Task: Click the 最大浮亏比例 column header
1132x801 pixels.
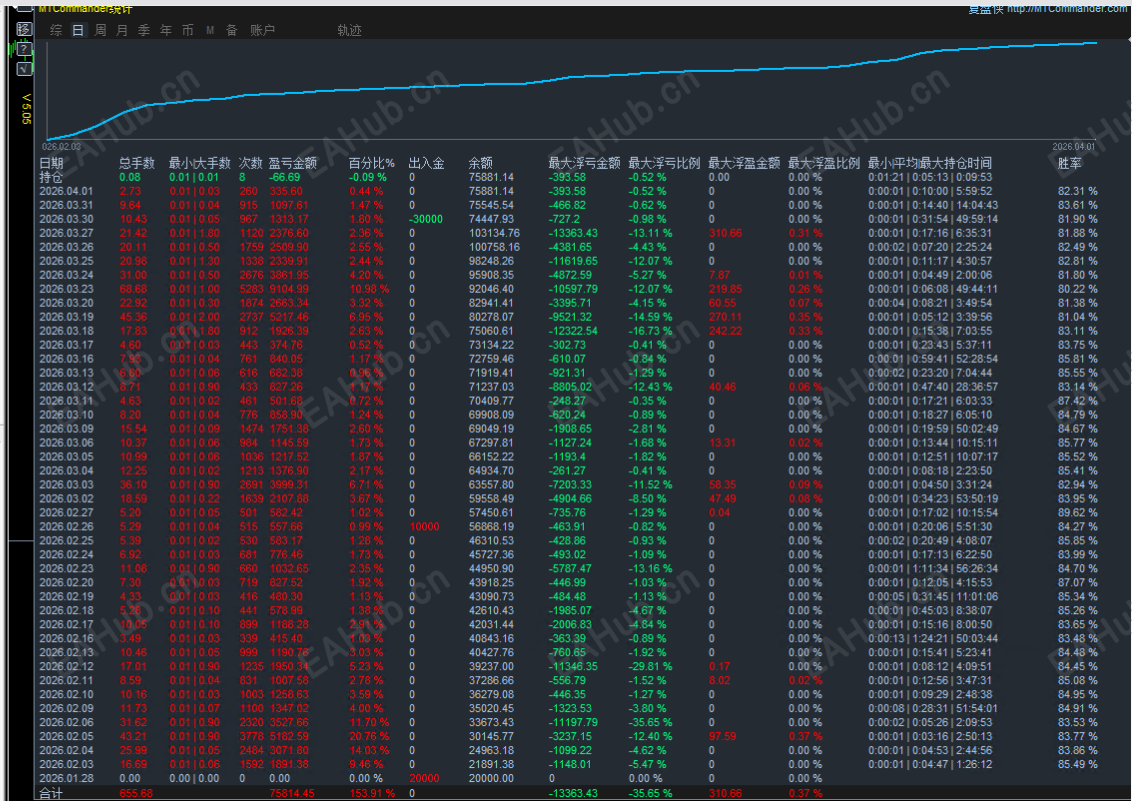Action: [664, 163]
